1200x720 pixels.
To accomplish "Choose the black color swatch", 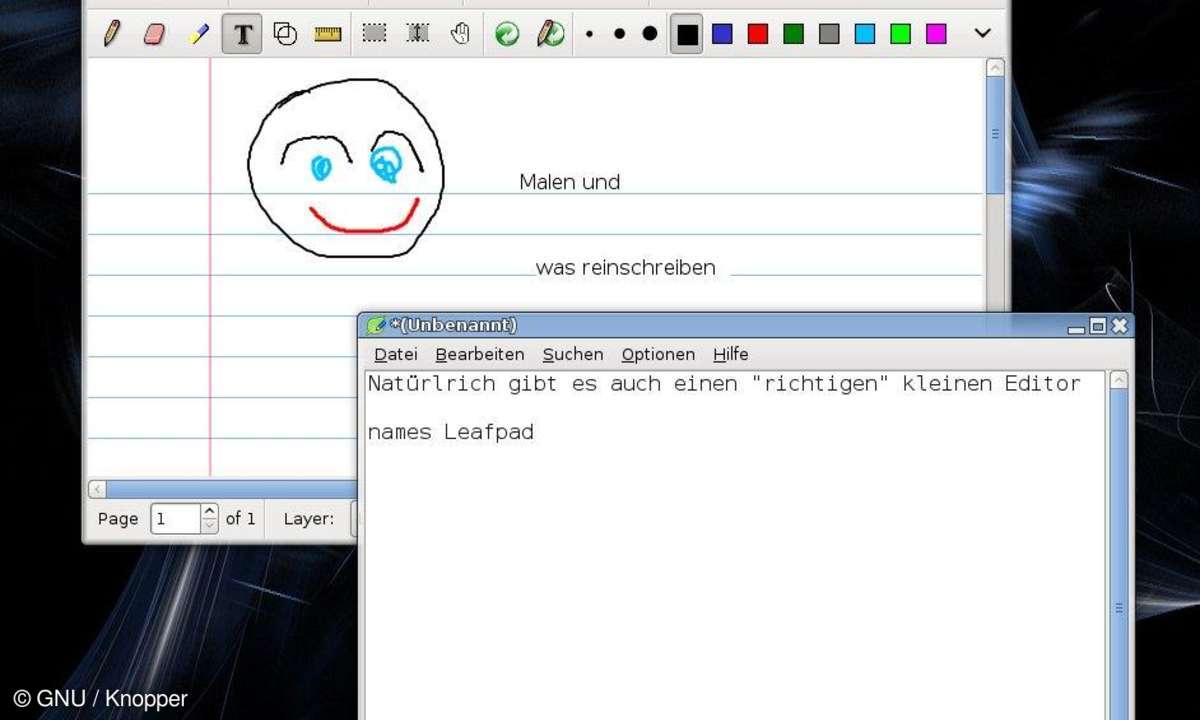I will [x=687, y=34].
